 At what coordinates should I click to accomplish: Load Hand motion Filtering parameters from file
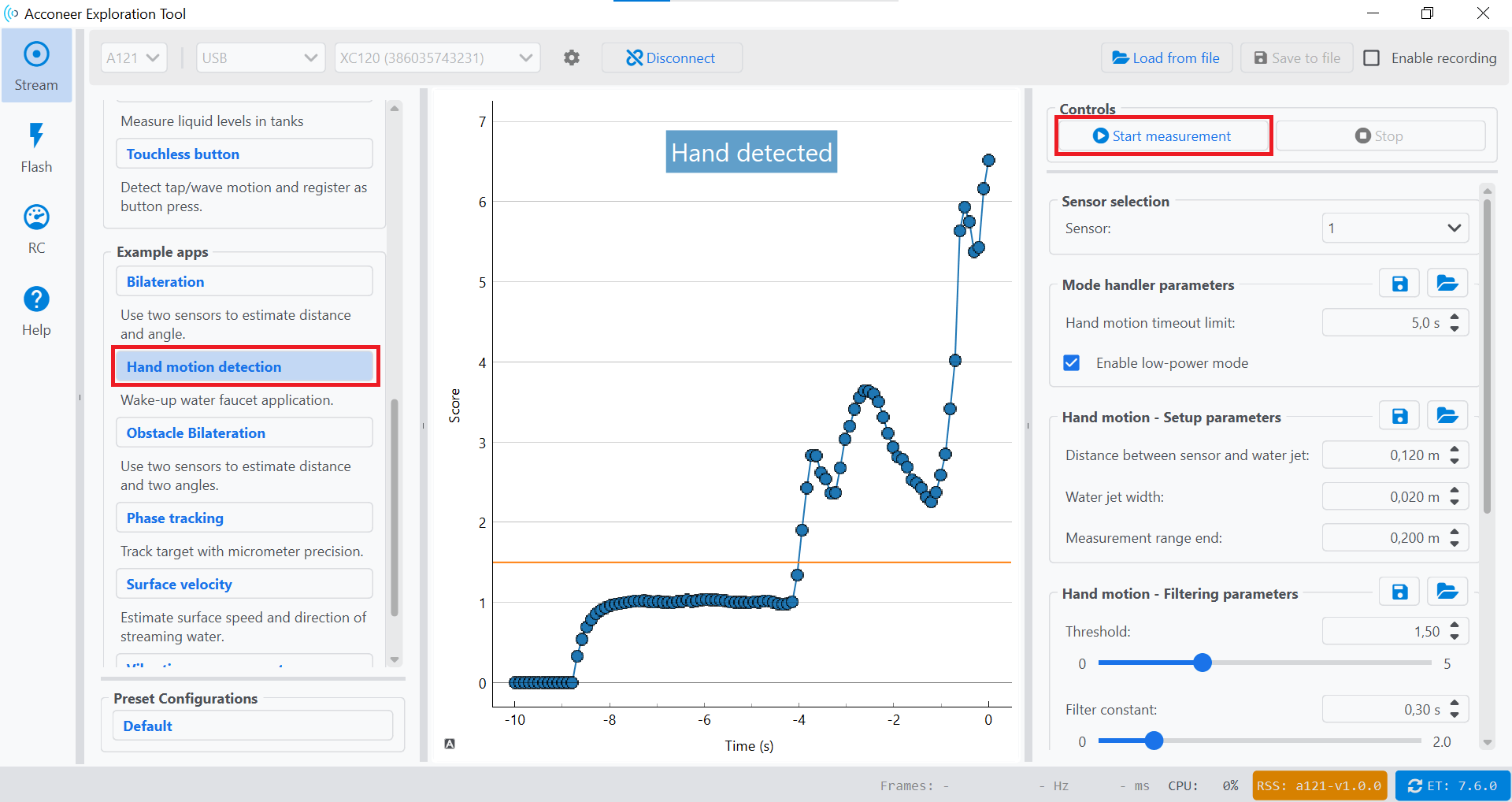coord(1447,592)
